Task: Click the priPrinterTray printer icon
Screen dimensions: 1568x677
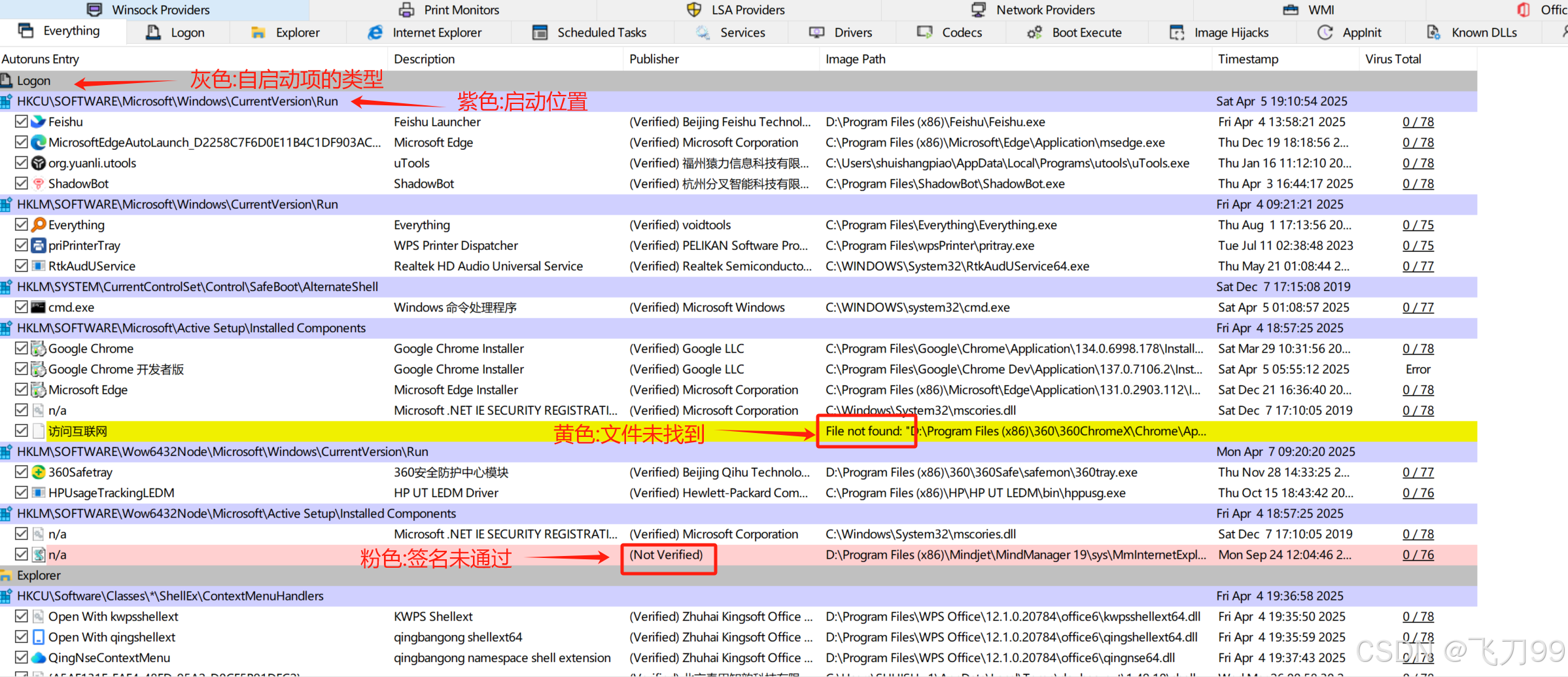Action: 39,245
